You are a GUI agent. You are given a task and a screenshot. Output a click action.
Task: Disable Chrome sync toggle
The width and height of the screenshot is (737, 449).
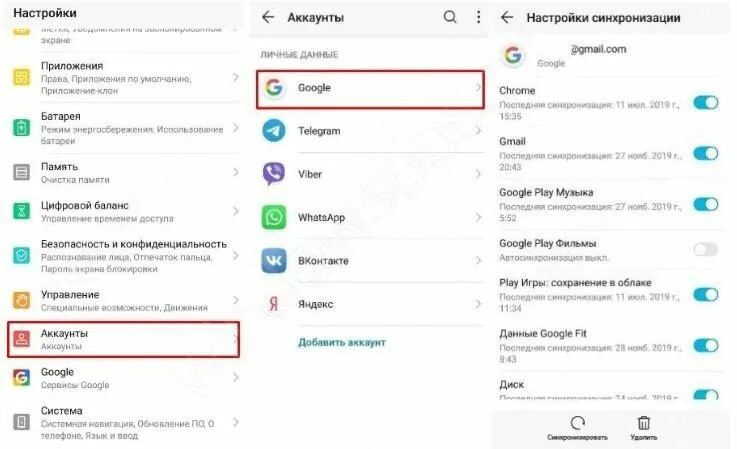tap(706, 103)
